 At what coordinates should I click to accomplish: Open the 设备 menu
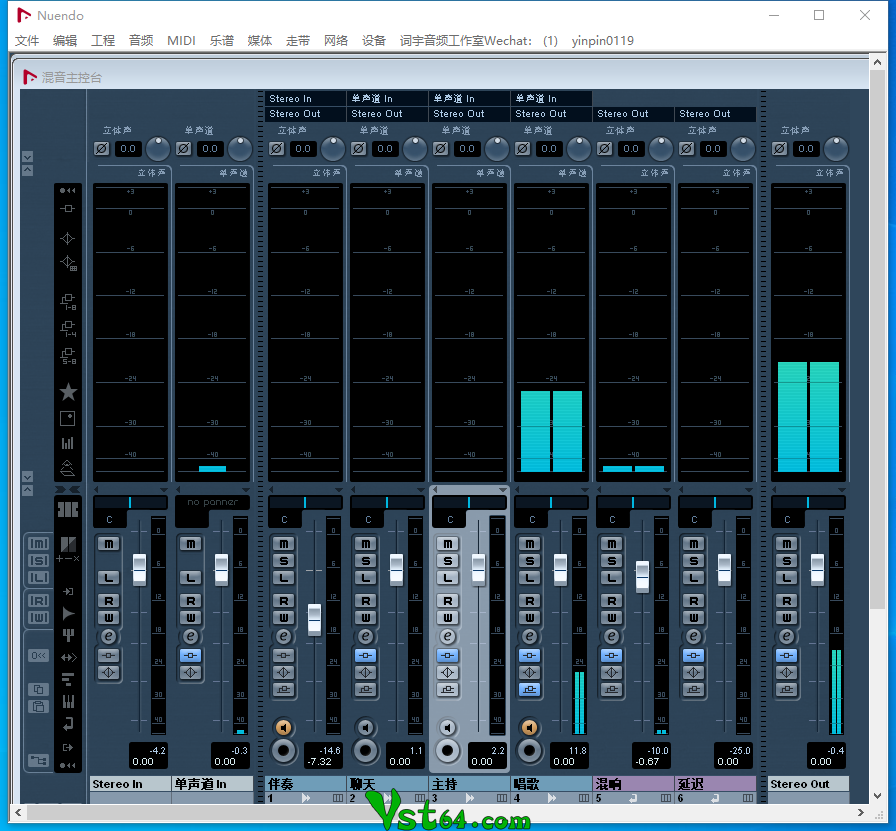tap(374, 41)
